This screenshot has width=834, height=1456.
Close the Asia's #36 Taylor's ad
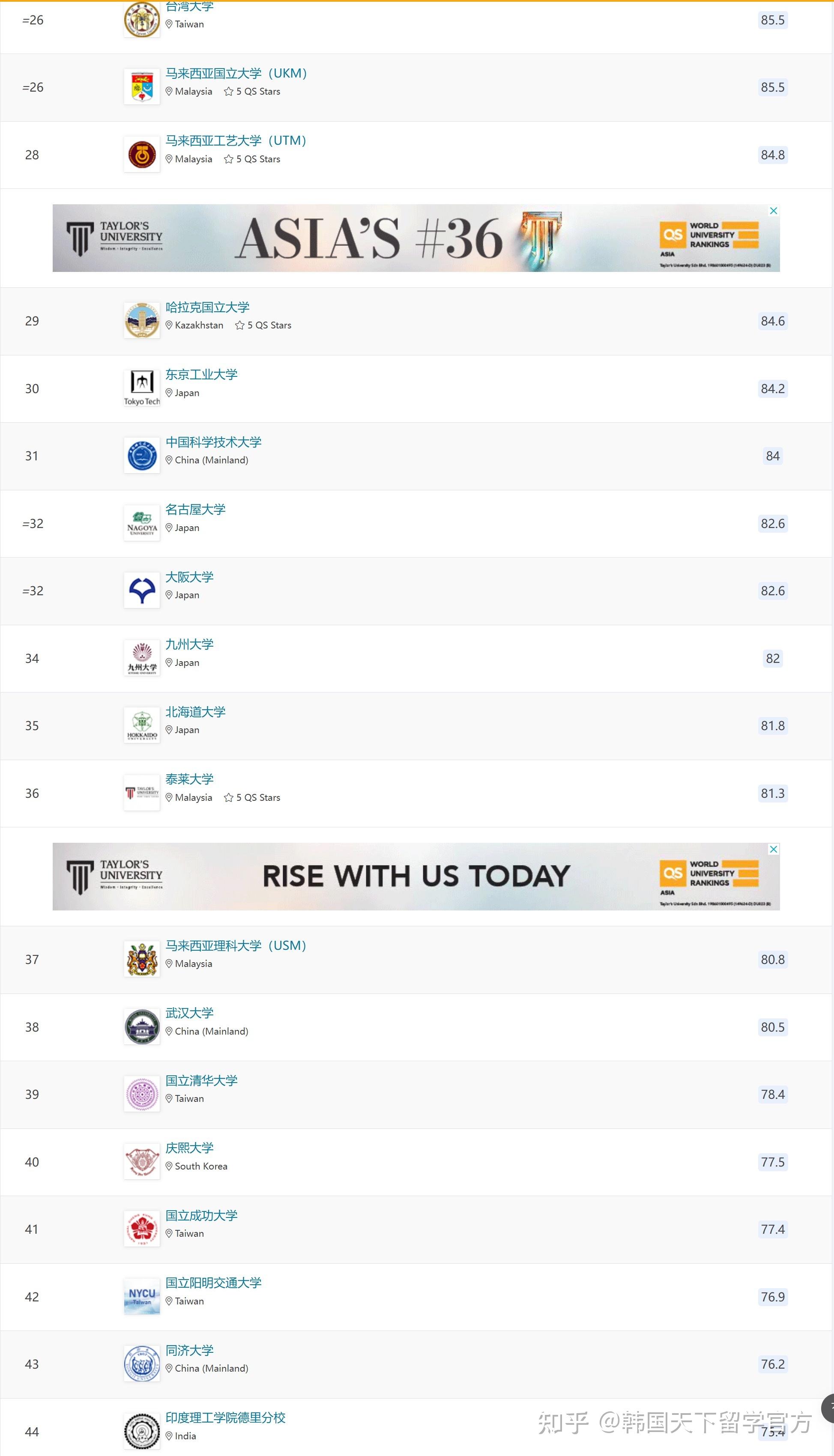pyautogui.click(x=773, y=211)
